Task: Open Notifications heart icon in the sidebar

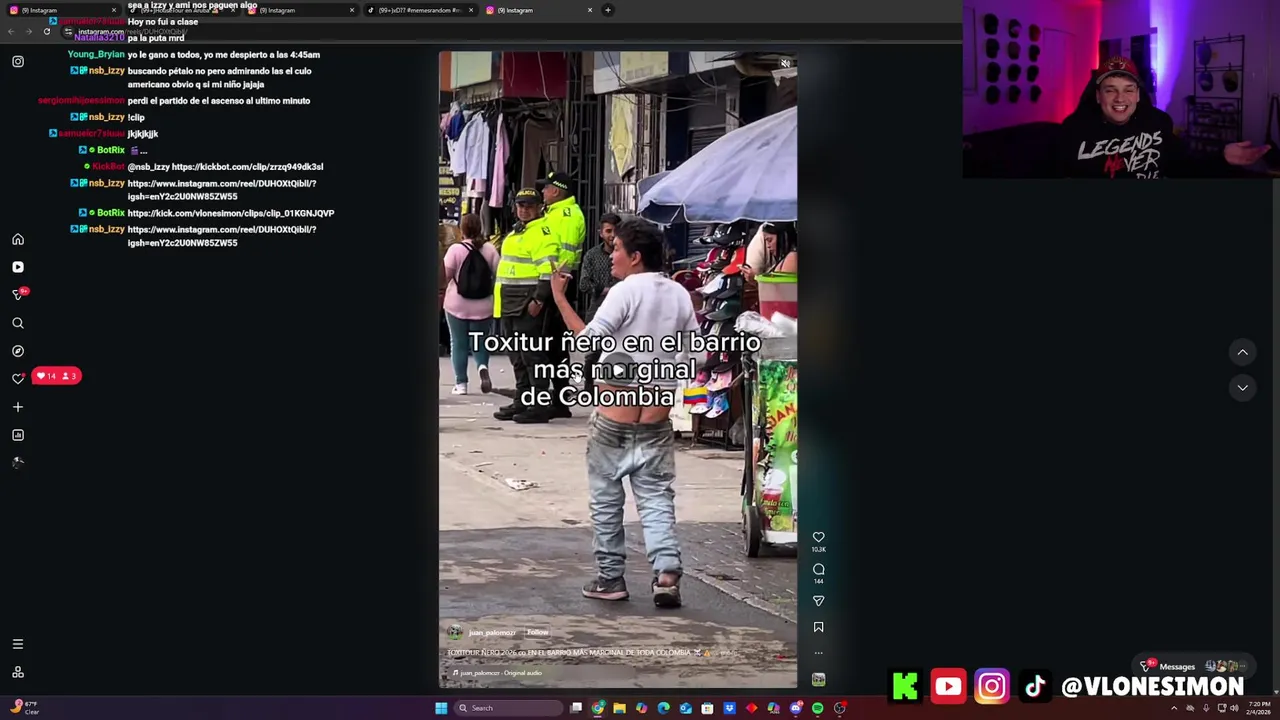Action: click(18, 379)
